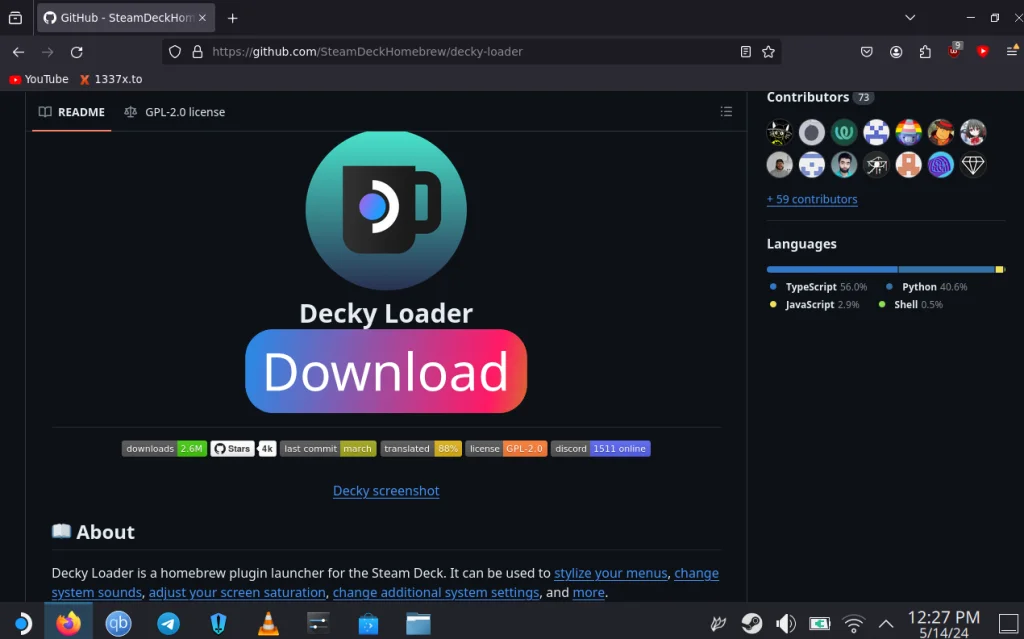This screenshot has height=639, width=1024.
Task: Click the Decky Loader mug logo
Action: (386, 210)
